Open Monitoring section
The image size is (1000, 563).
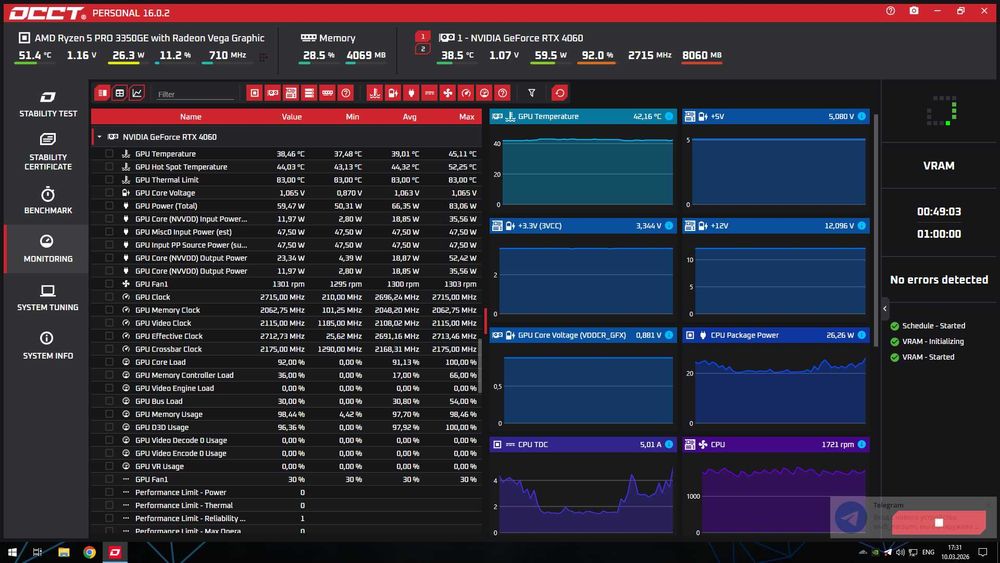[x=48, y=249]
